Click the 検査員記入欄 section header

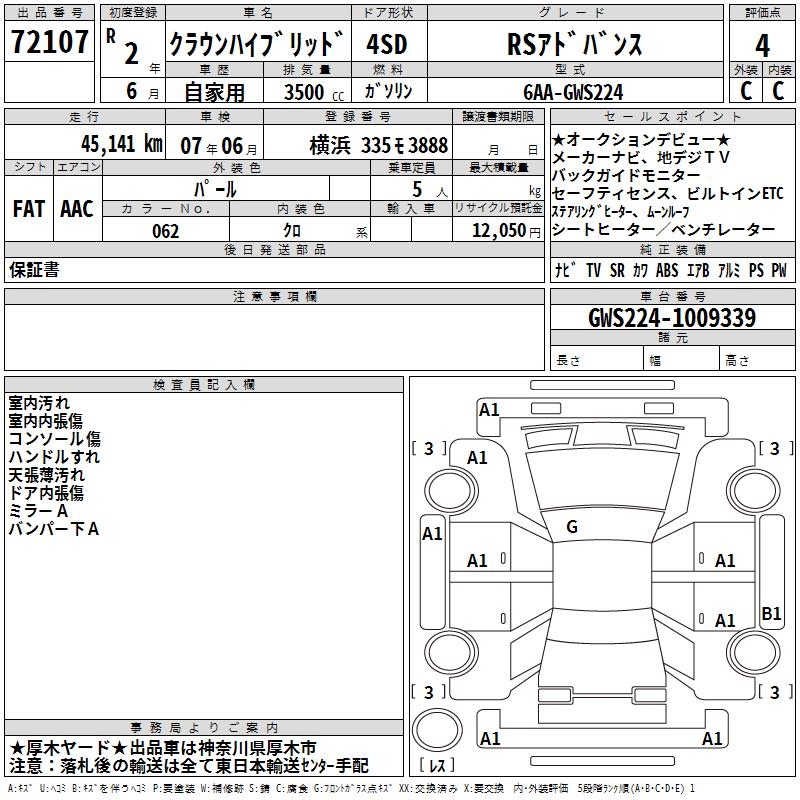[204, 385]
